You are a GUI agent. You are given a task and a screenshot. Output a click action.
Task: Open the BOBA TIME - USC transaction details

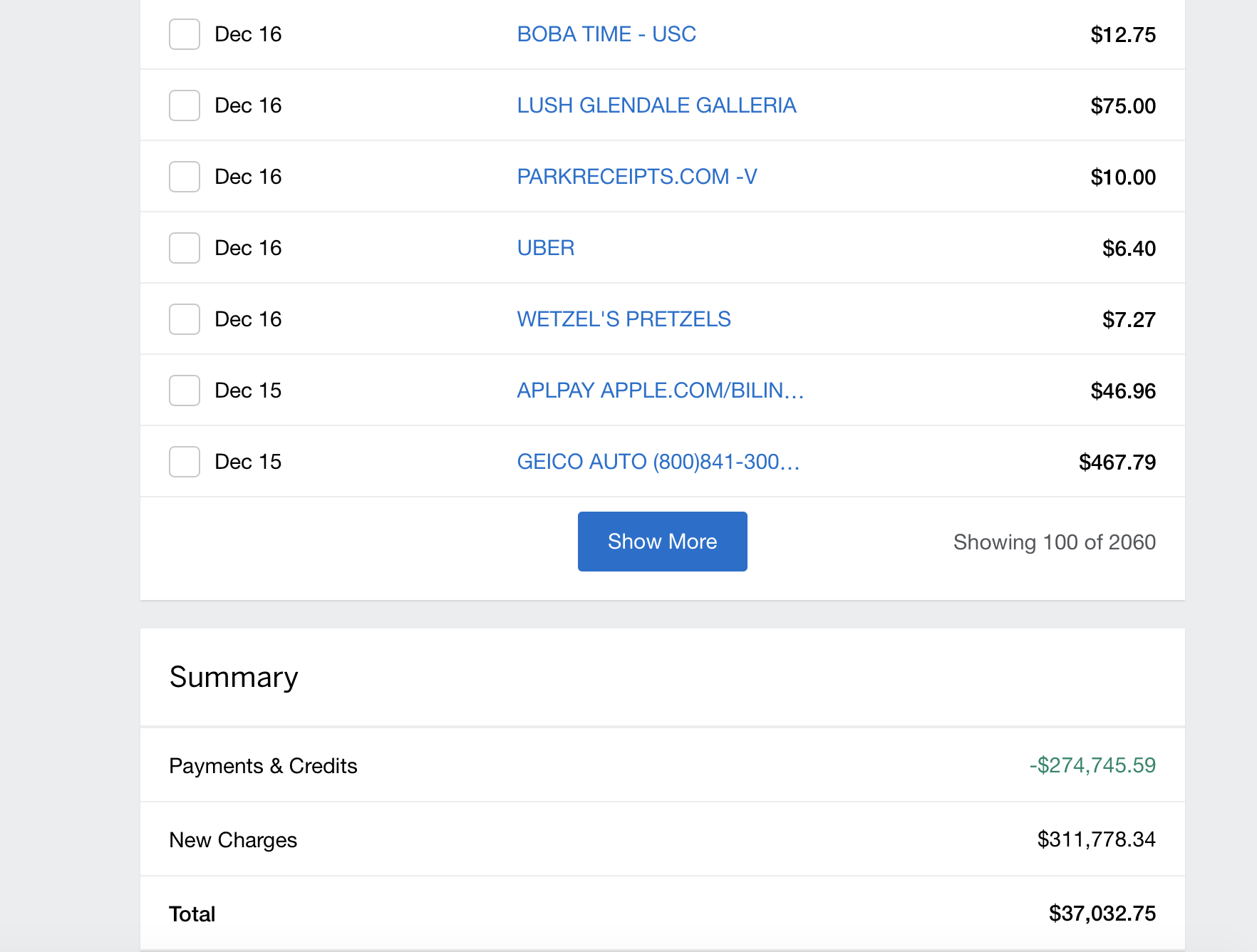click(x=606, y=33)
